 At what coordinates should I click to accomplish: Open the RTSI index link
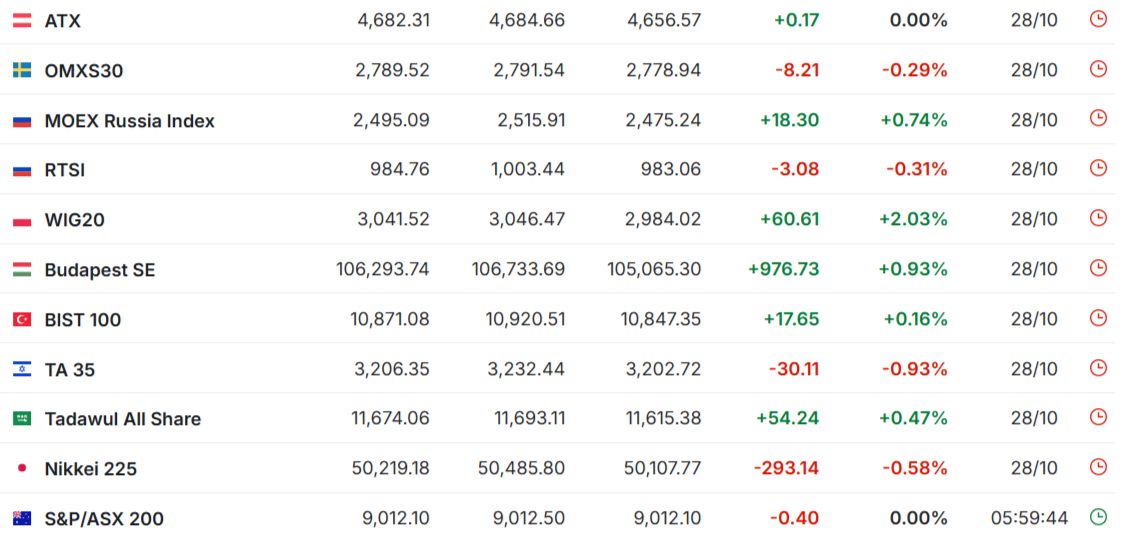65,170
